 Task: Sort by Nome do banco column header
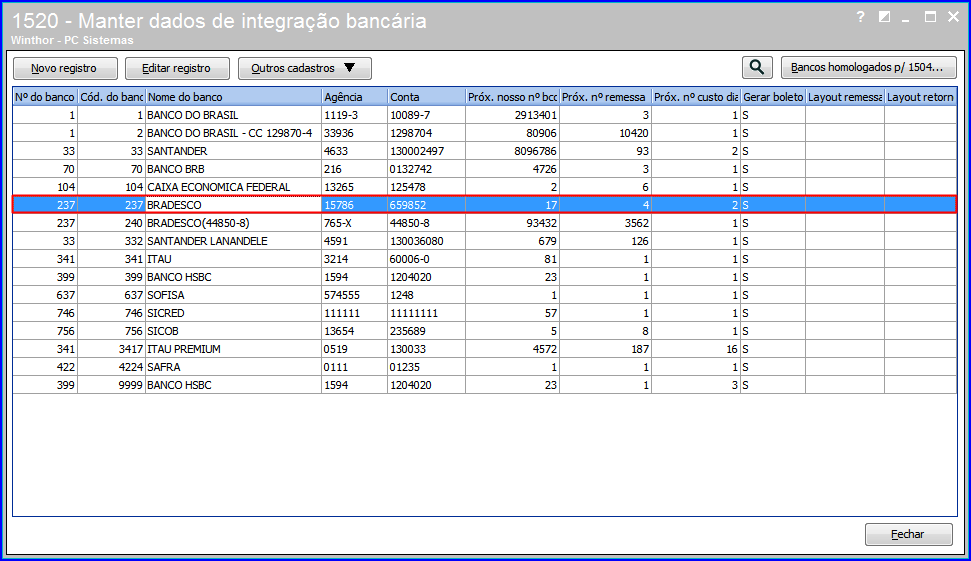tap(233, 97)
